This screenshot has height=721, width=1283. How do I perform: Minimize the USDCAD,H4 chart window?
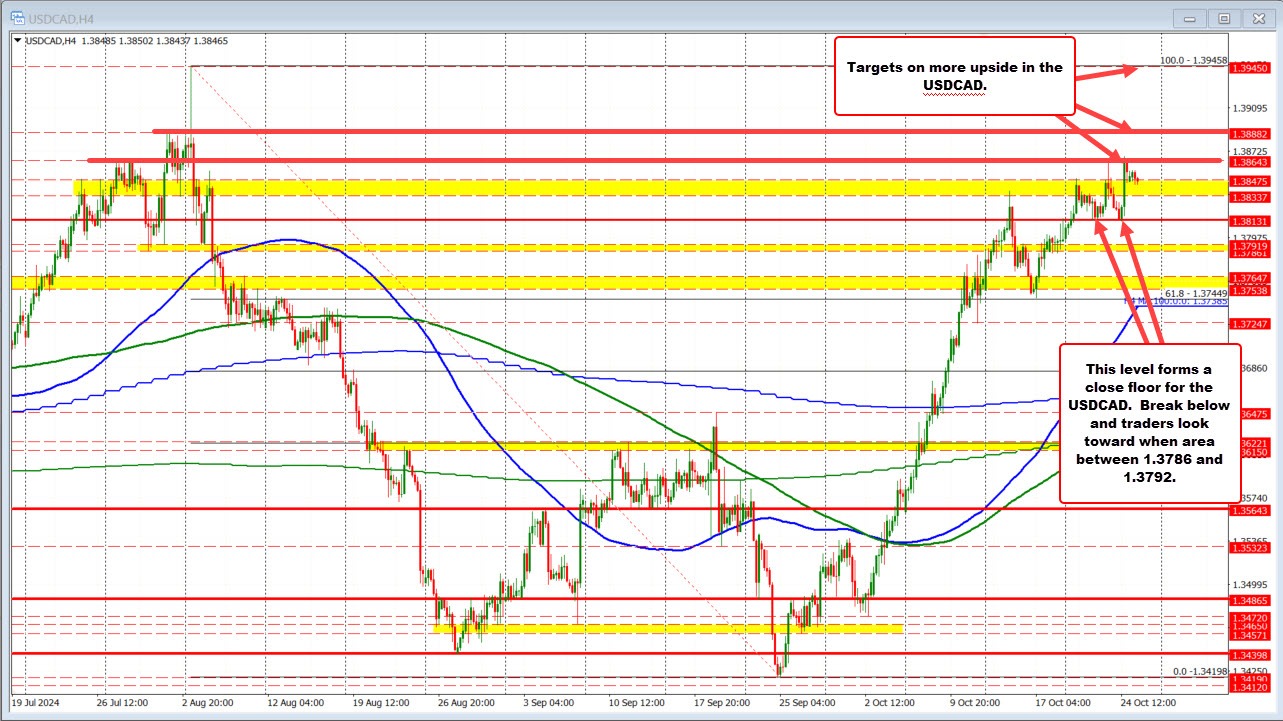(x=1189, y=18)
